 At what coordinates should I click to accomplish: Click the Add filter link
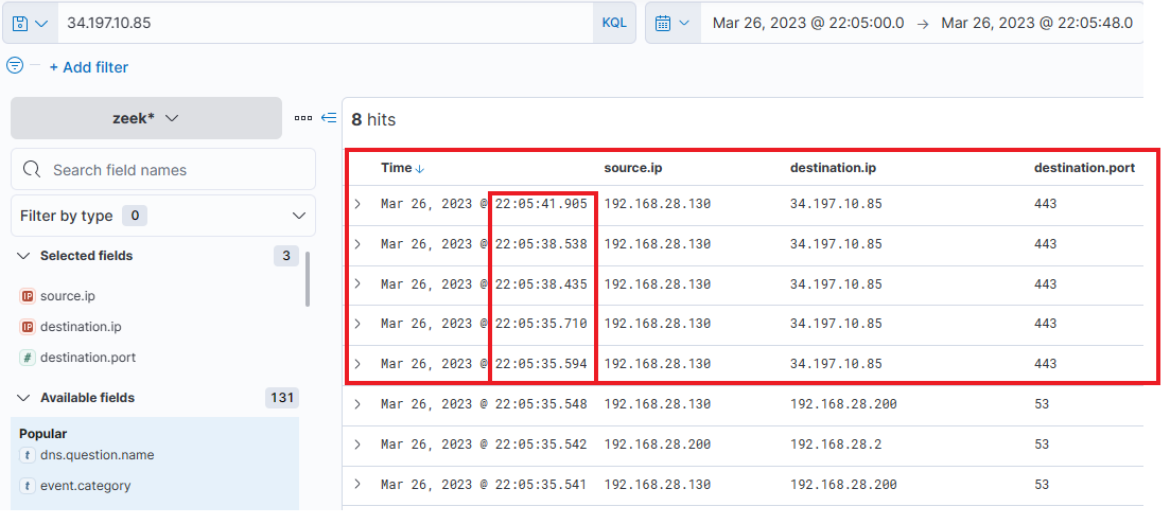(89, 67)
